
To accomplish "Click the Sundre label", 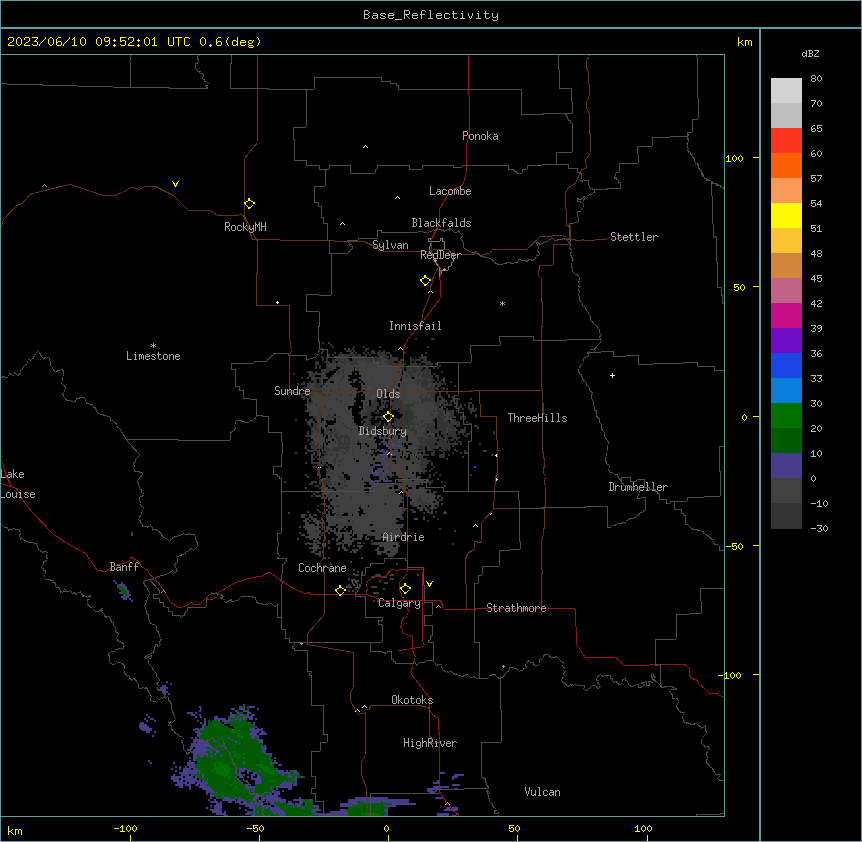I will click(292, 391).
